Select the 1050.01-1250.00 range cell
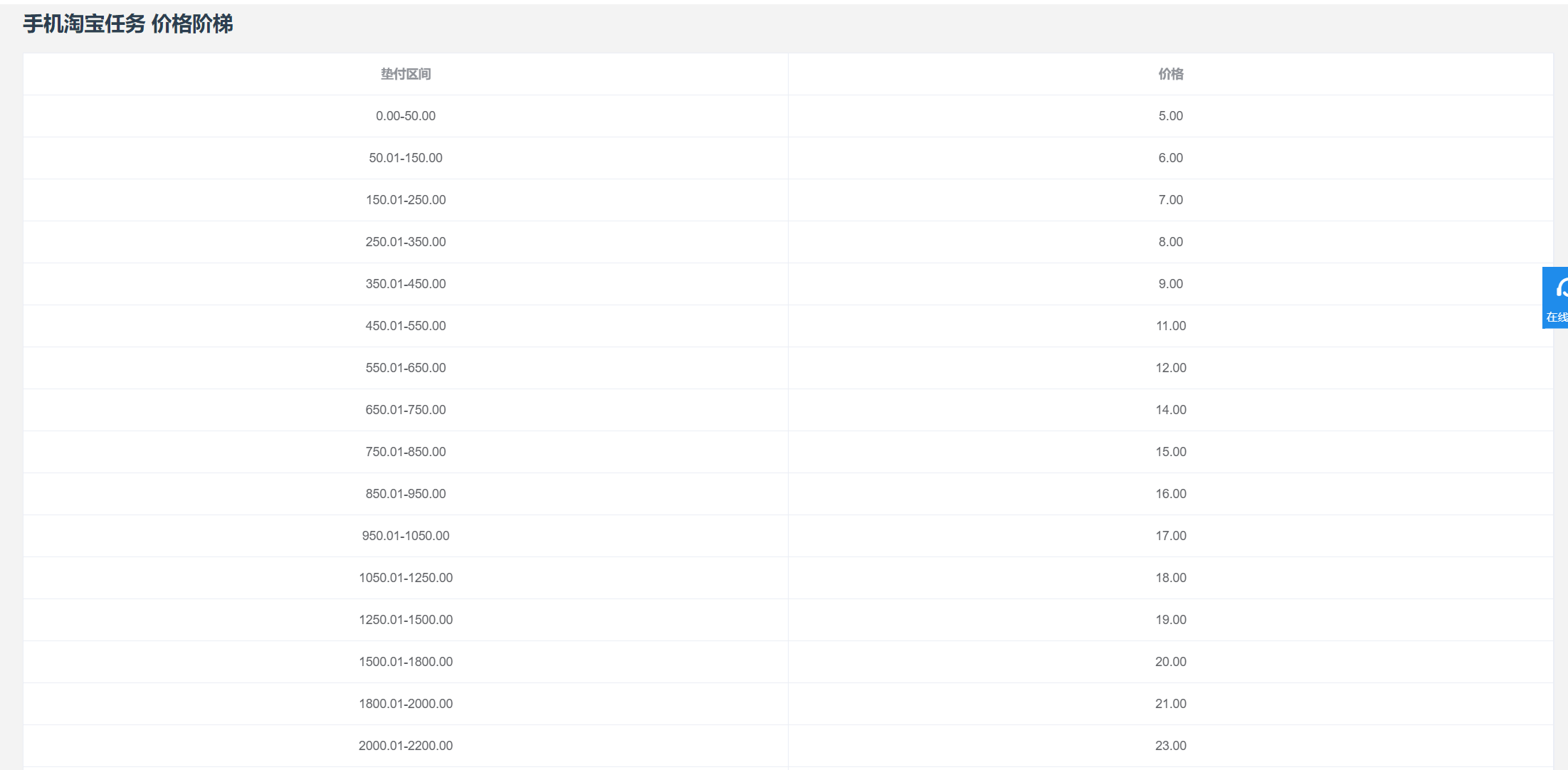 [x=406, y=578]
